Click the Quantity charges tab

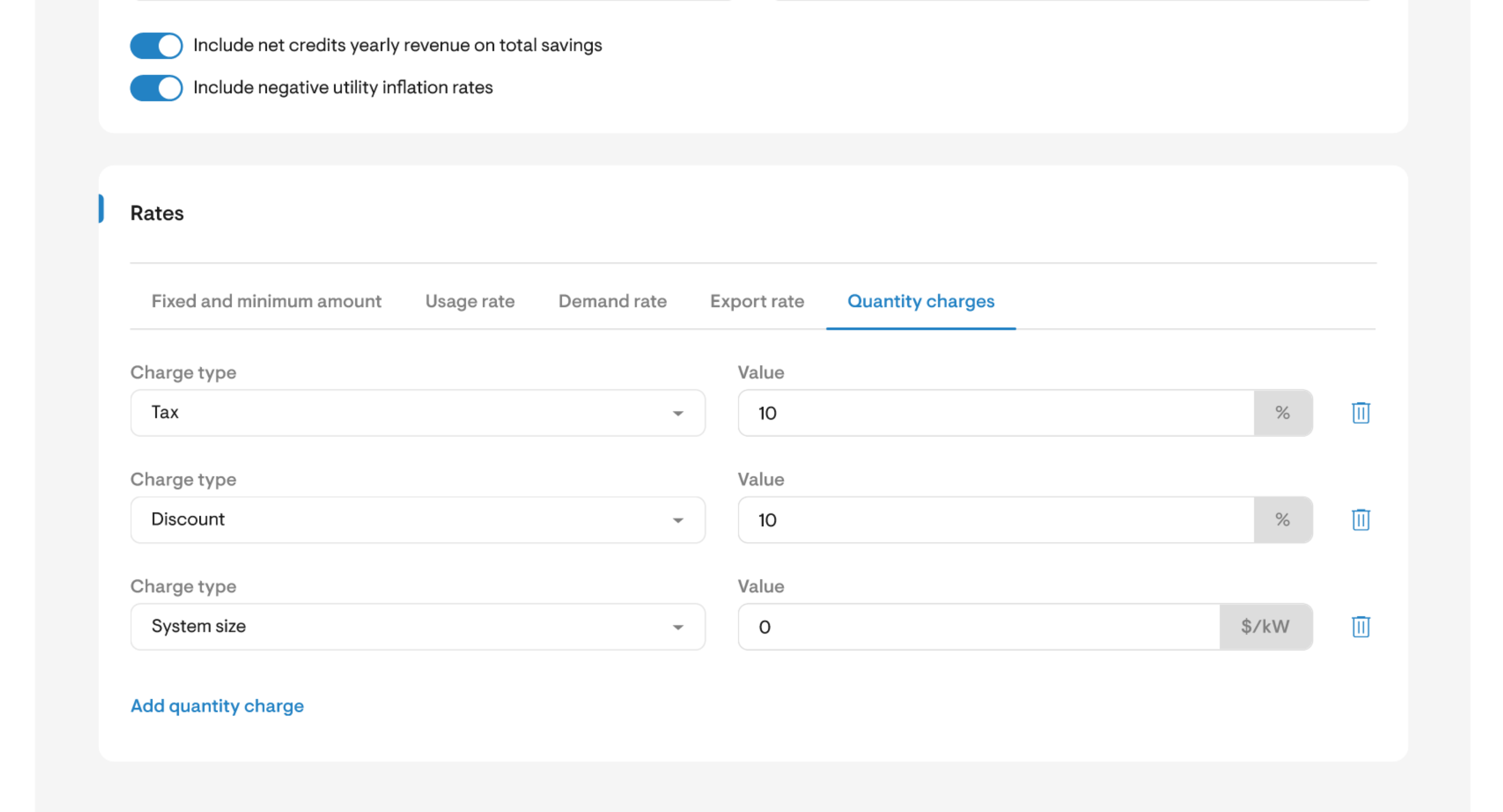pyautogui.click(x=921, y=301)
